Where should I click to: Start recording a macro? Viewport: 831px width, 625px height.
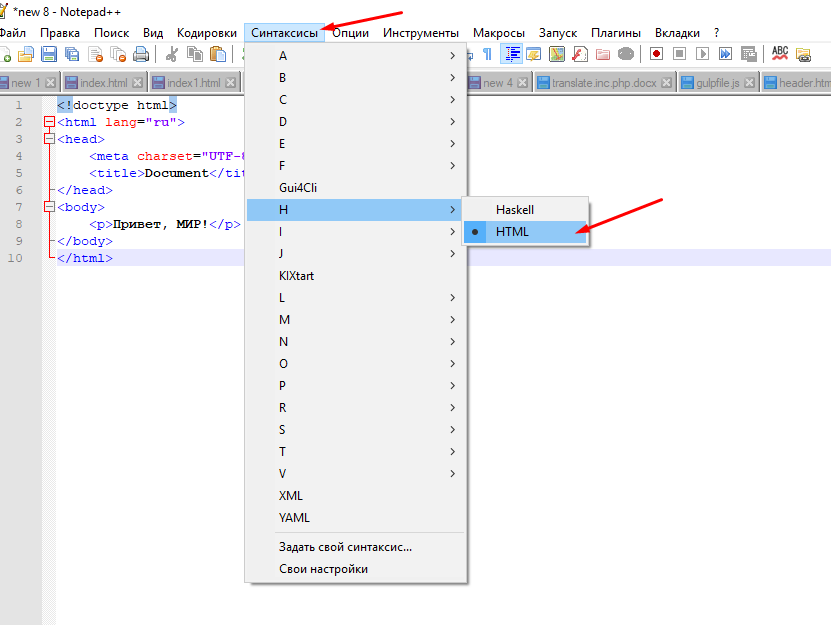tap(656, 54)
